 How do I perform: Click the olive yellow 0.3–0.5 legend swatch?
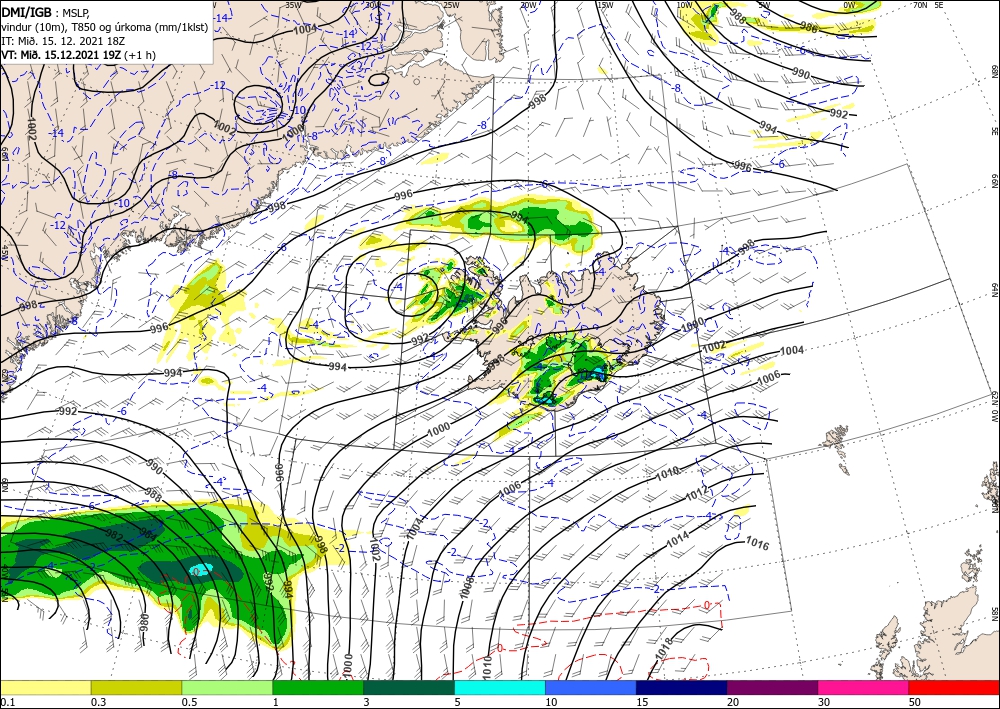pyautogui.click(x=136, y=687)
